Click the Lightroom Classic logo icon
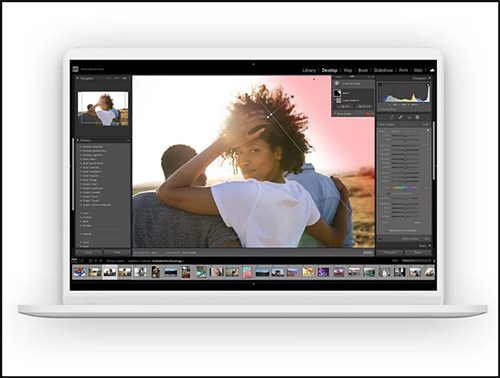The image size is (500, 378). (x=75, y=69)
